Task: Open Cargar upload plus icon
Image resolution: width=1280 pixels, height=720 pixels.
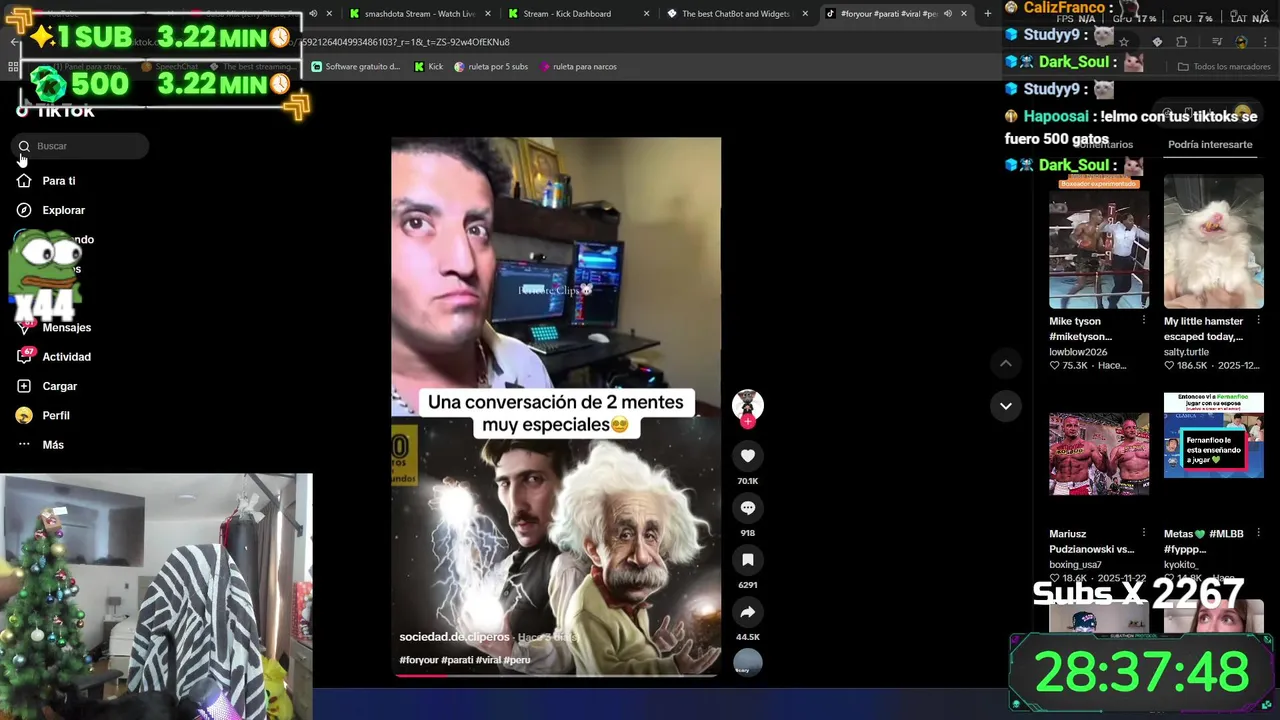Action: [24, 386]
